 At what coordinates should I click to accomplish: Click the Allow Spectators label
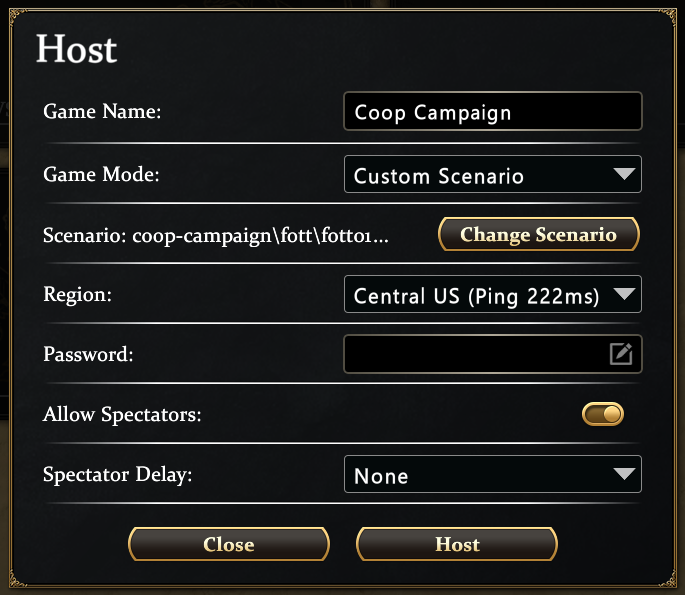122,414
